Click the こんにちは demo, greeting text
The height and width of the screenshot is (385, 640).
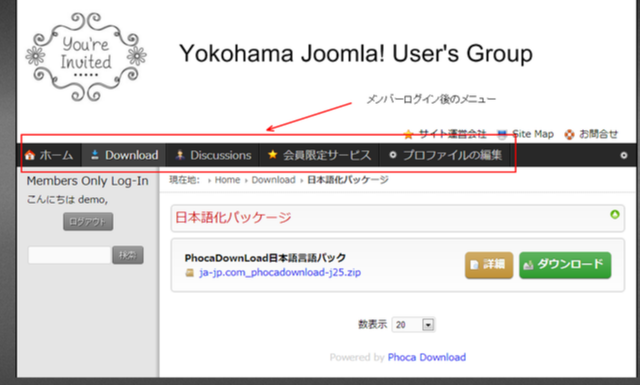point(67,200)
